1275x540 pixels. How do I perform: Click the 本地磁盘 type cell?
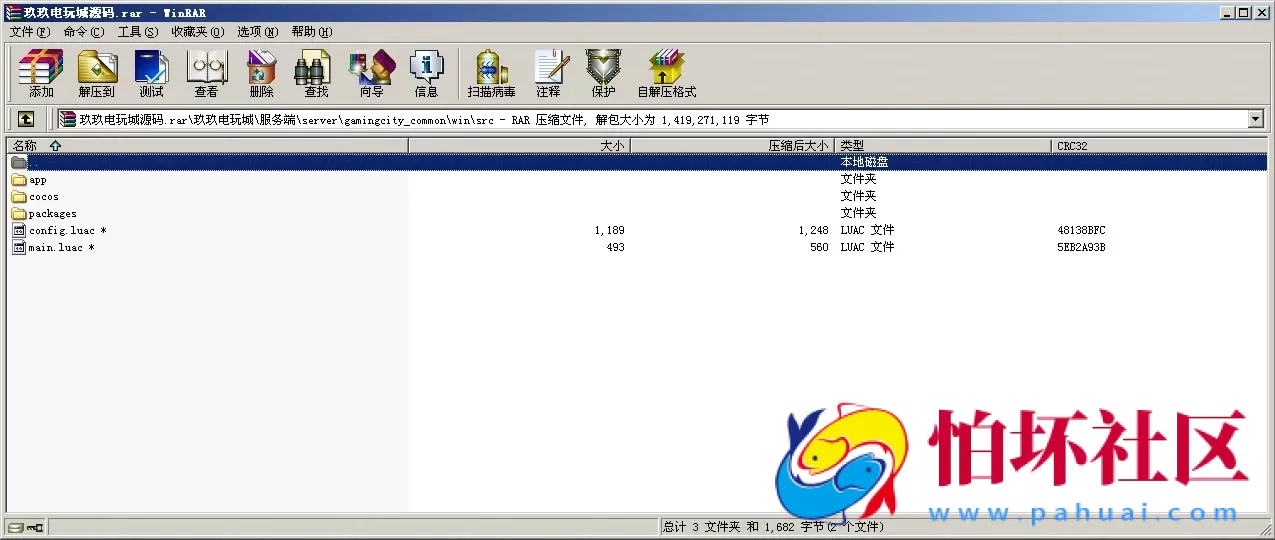(864, 162)
